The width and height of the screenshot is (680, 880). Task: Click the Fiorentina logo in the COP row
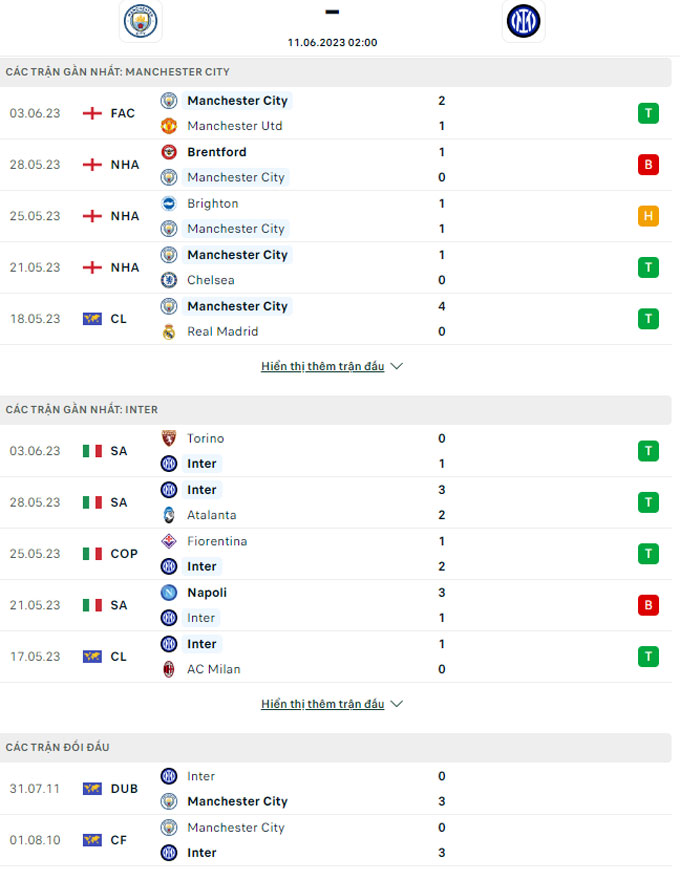167,541
